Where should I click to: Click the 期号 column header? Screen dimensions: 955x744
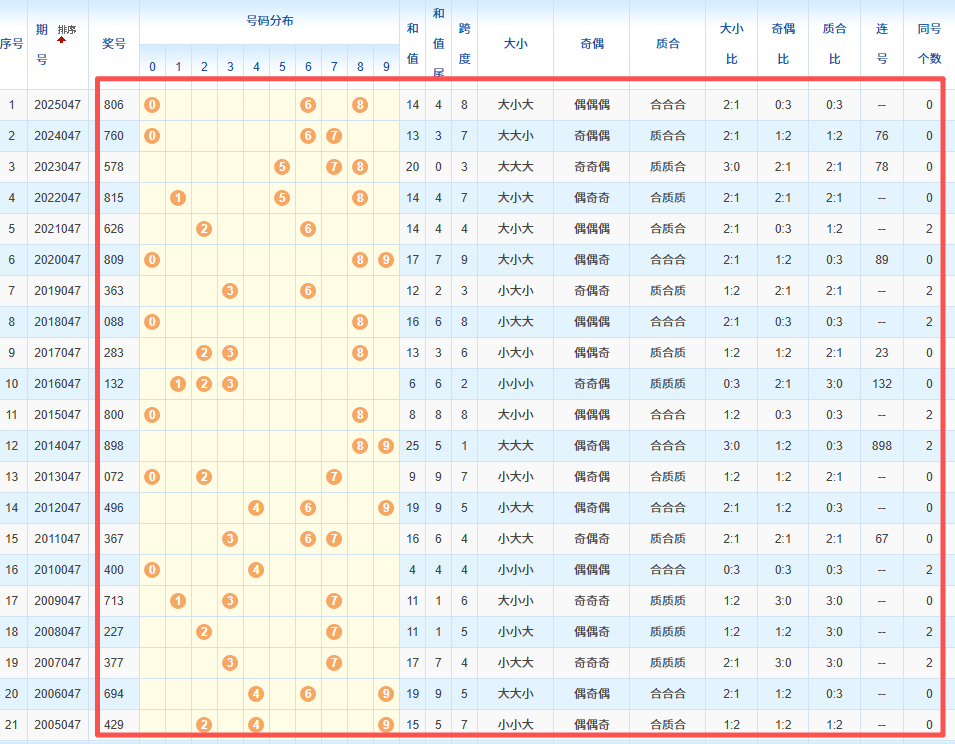pyautogui.click(x=41, y=44)
